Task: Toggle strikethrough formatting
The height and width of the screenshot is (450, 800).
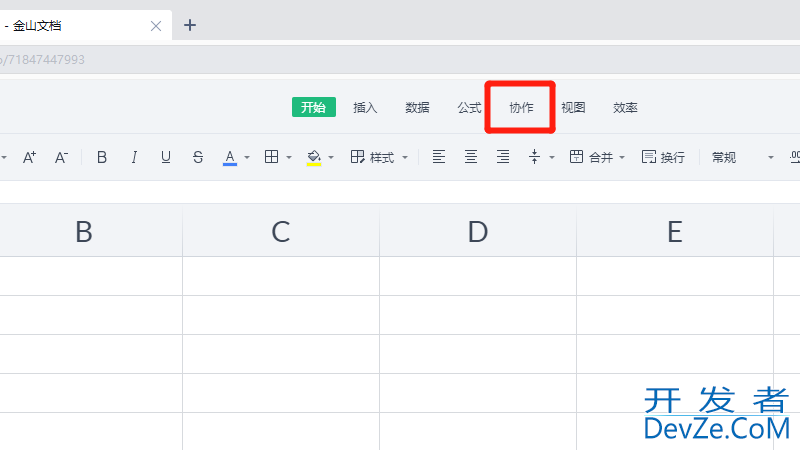Action: coord(198,157)
